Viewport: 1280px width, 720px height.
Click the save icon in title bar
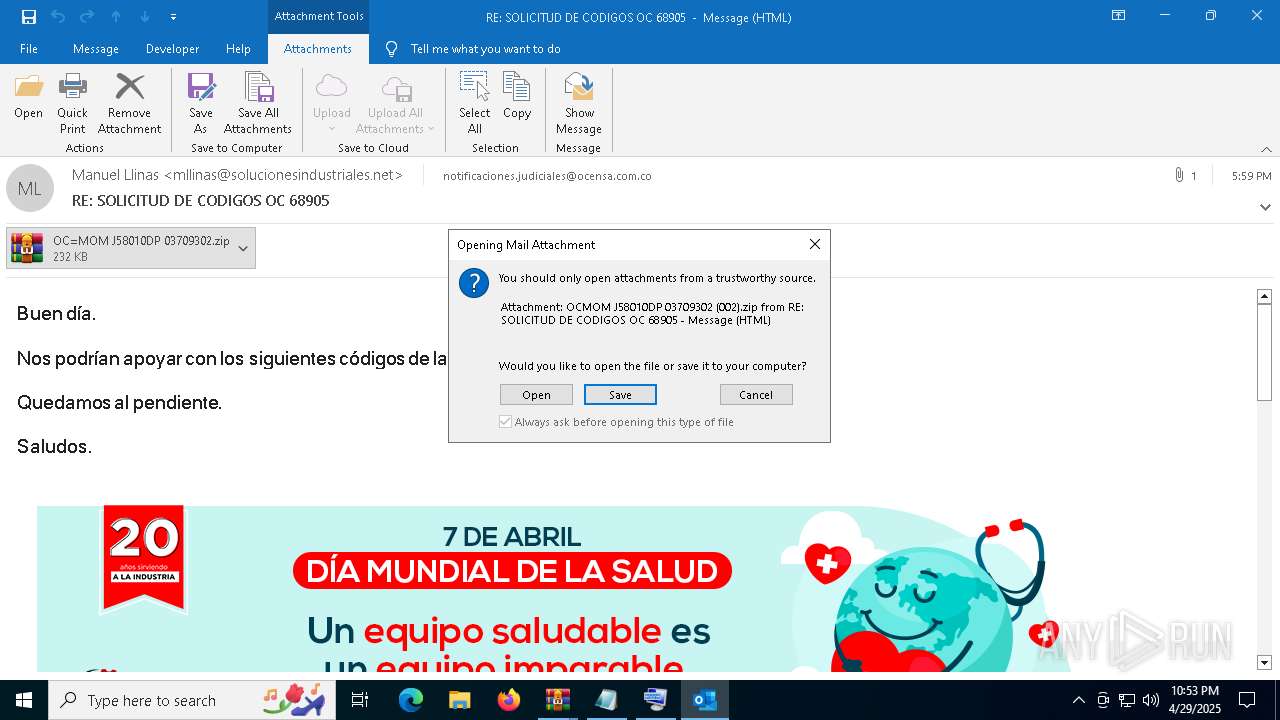click(x=29, y=17)
